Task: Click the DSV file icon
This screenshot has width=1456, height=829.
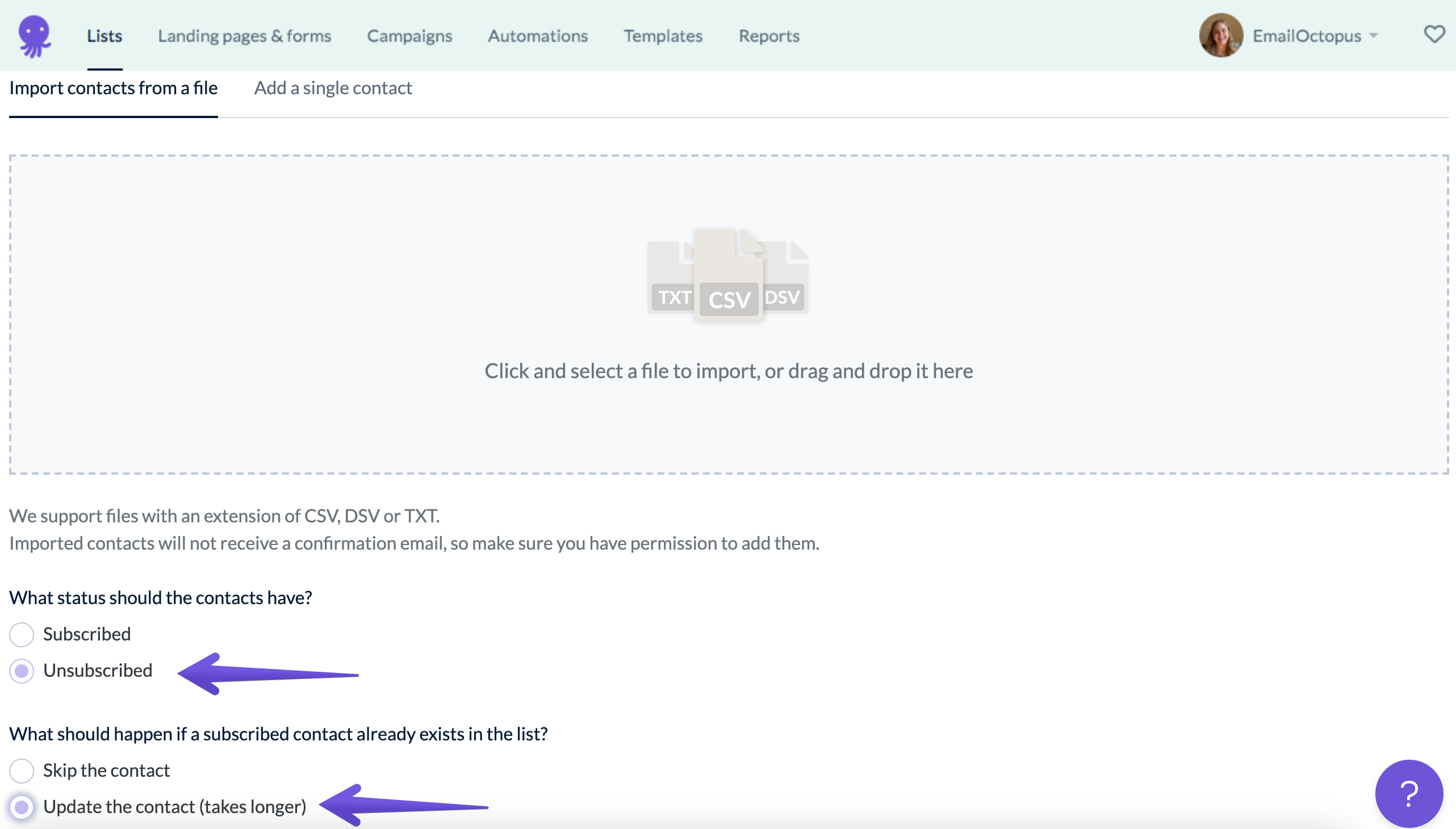Action: click(786, 277)
